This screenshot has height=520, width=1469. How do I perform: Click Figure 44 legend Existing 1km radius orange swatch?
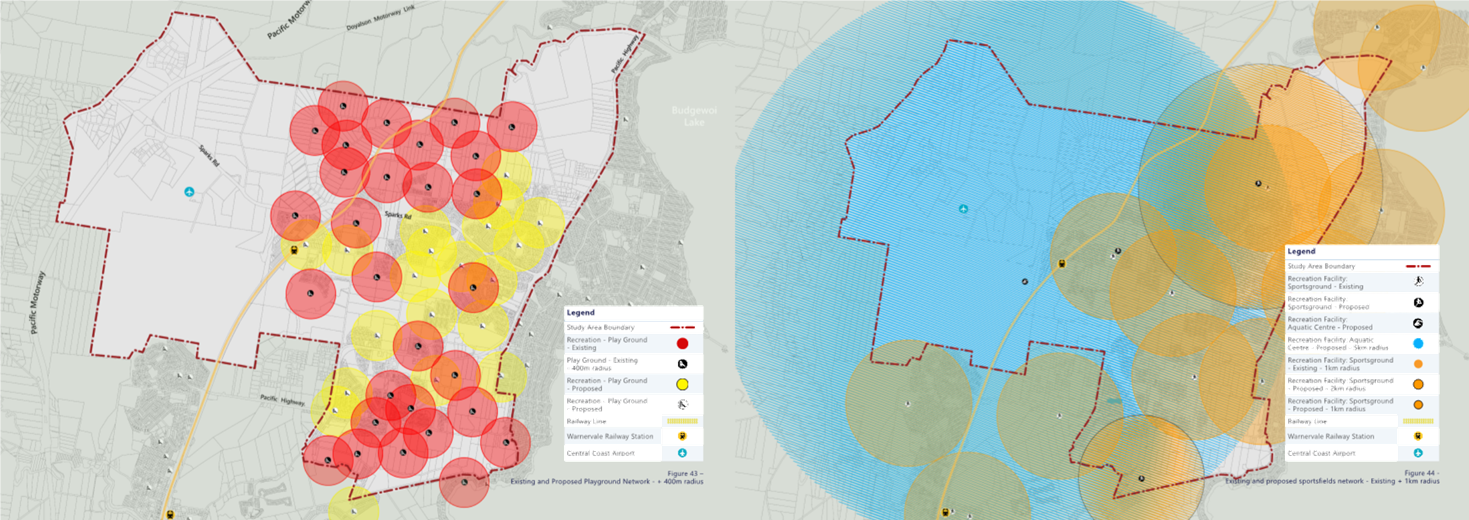coord(1418,364)
